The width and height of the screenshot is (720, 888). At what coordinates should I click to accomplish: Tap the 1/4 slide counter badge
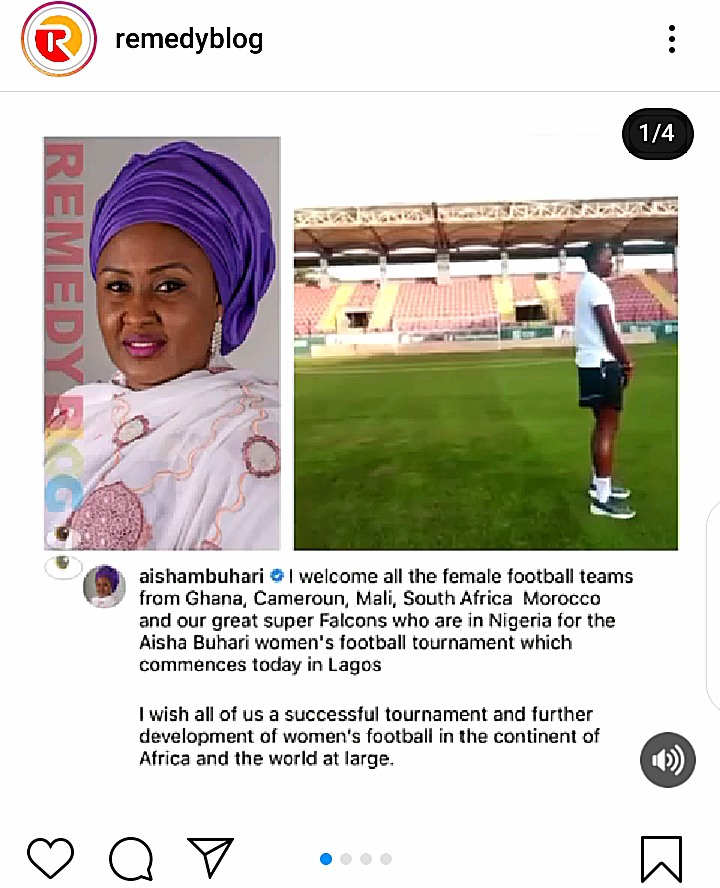tap(657, 134)
